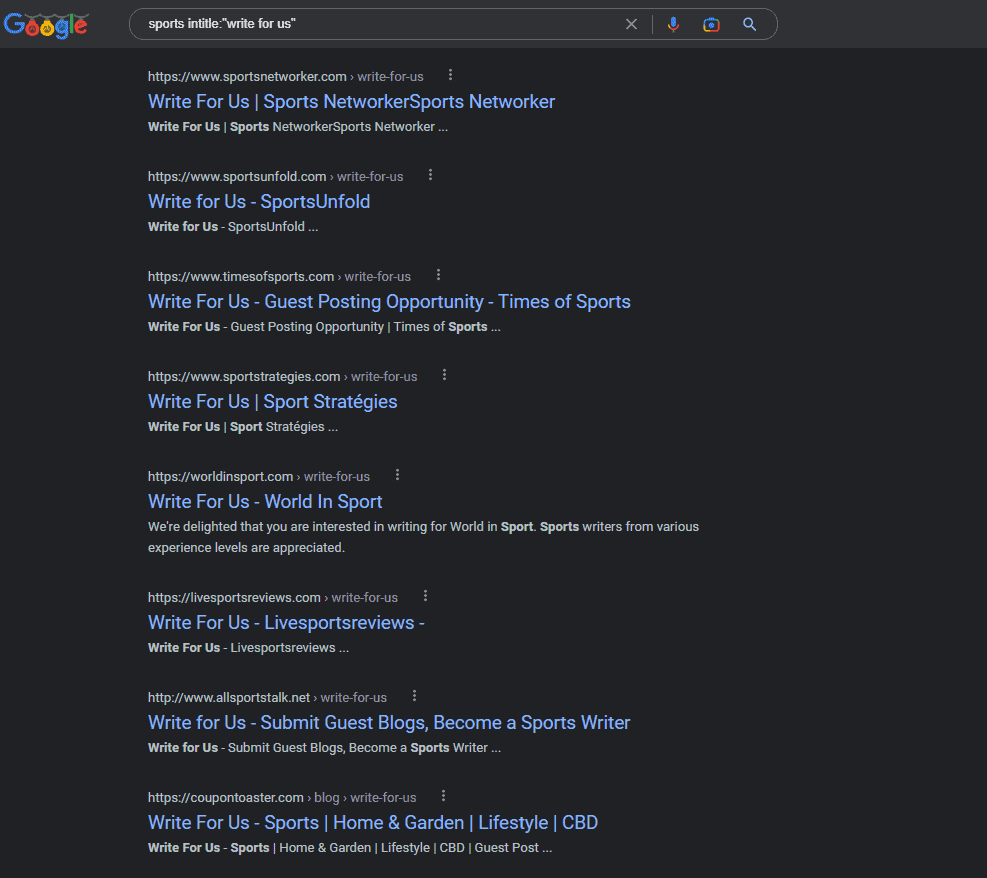Visit "Write For Us - World In Sport"

tap(265, 502)
